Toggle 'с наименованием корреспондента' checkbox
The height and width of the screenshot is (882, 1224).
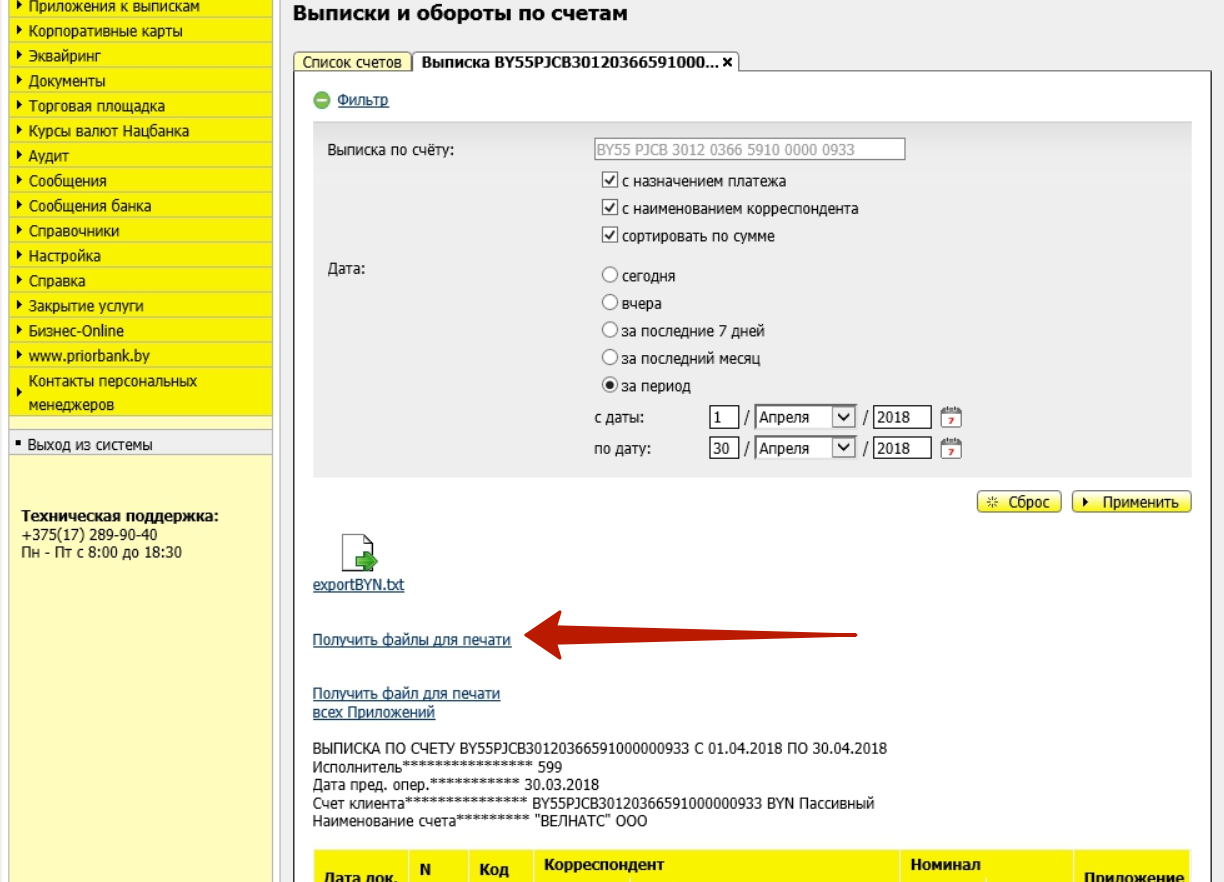coord(609,208)
